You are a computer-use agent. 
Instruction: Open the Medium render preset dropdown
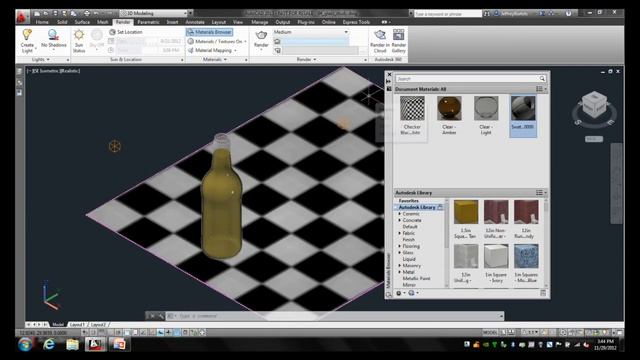(x=310, y=32)
